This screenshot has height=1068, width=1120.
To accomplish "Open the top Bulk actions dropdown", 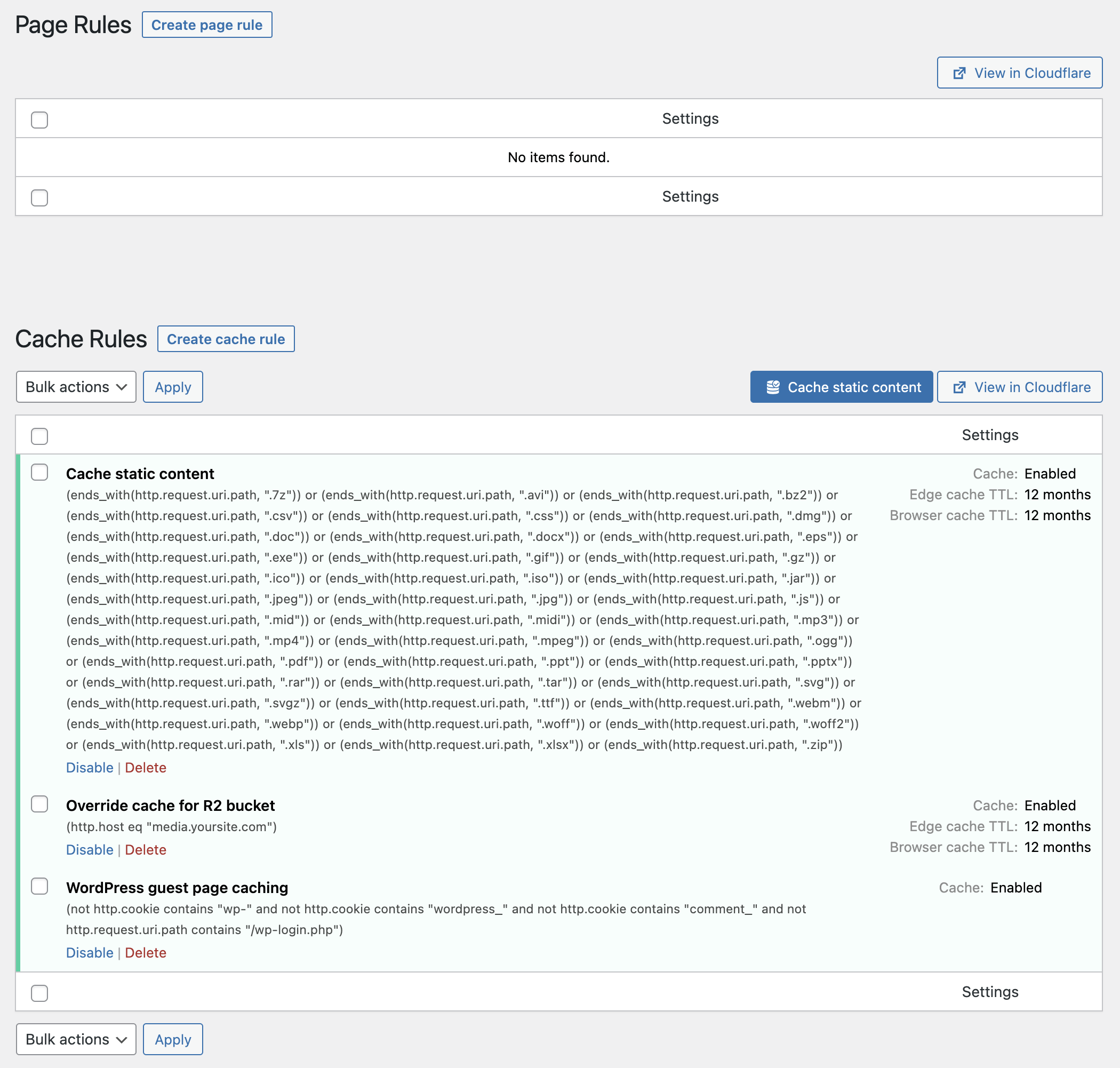I will coord(76,387).
